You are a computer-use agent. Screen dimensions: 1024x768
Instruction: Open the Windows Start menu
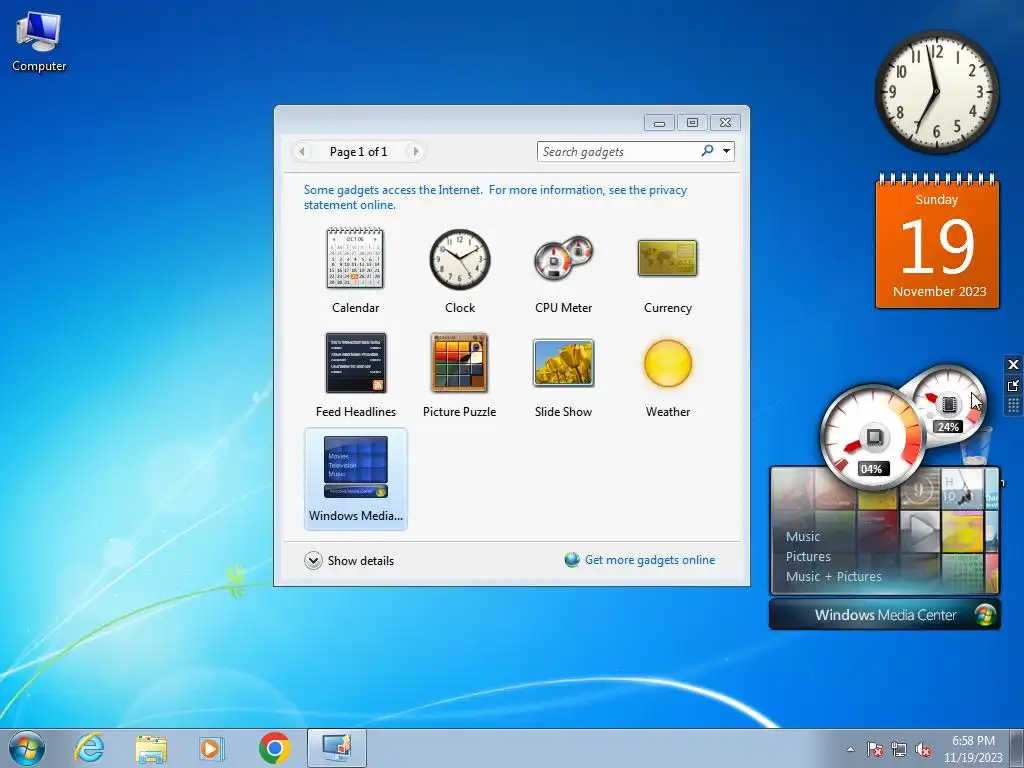[27, 748]
